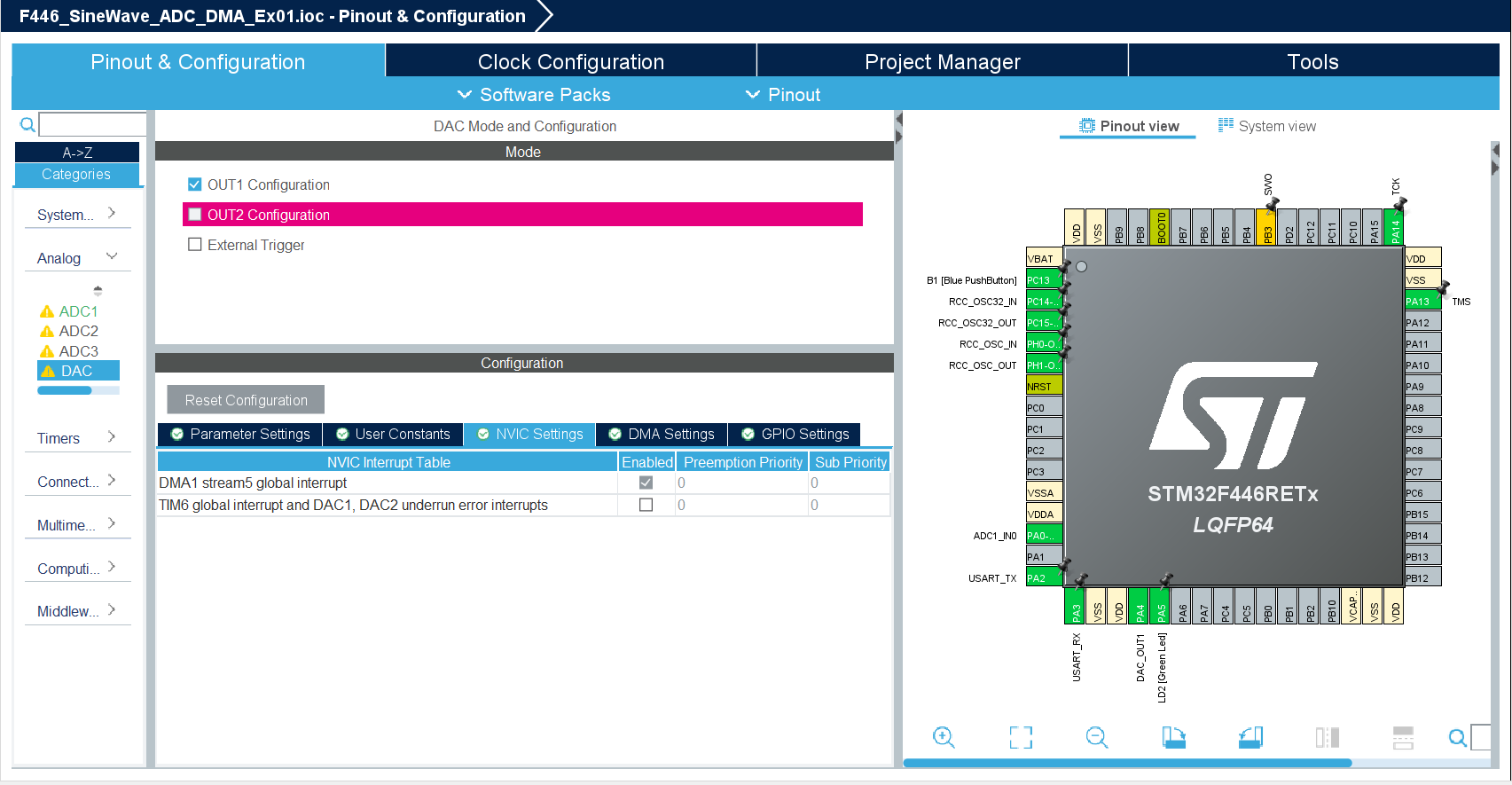Expand the Timers category
The width and height of the screenshot is (1512, 785).
(77, 437)
